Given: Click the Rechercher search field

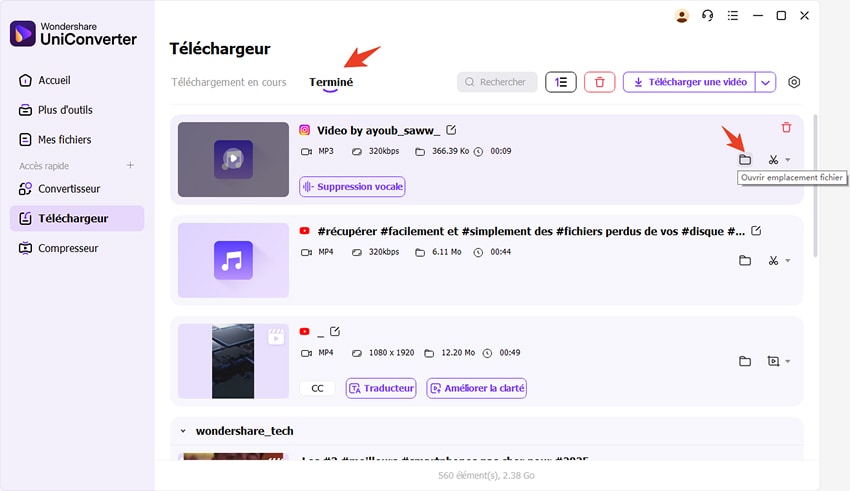Looking at the screenshot, I should [497, 82].
